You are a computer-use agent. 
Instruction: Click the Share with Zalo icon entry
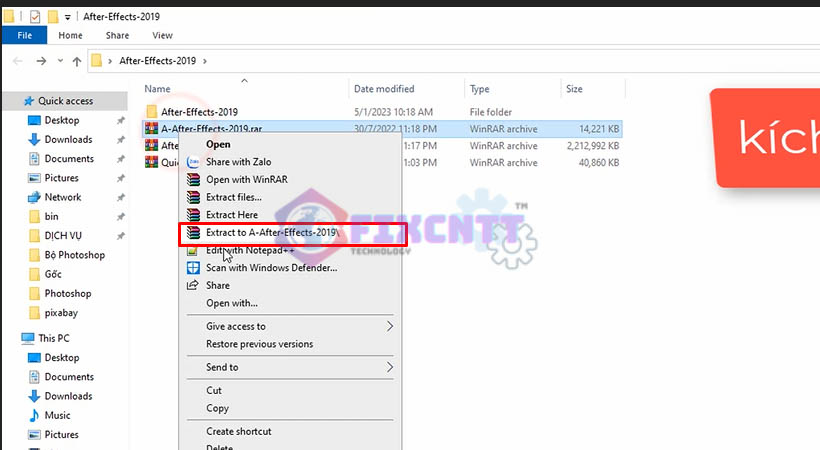point(194,162)
